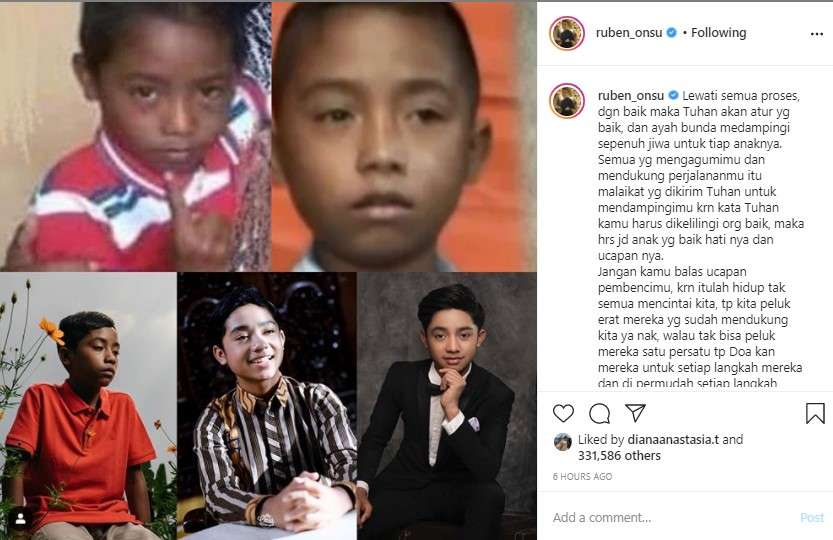The height and width of the screenshot is (540, 833).
Task: Click the liker's small avatar thumbnail
Action: (562, 442)
